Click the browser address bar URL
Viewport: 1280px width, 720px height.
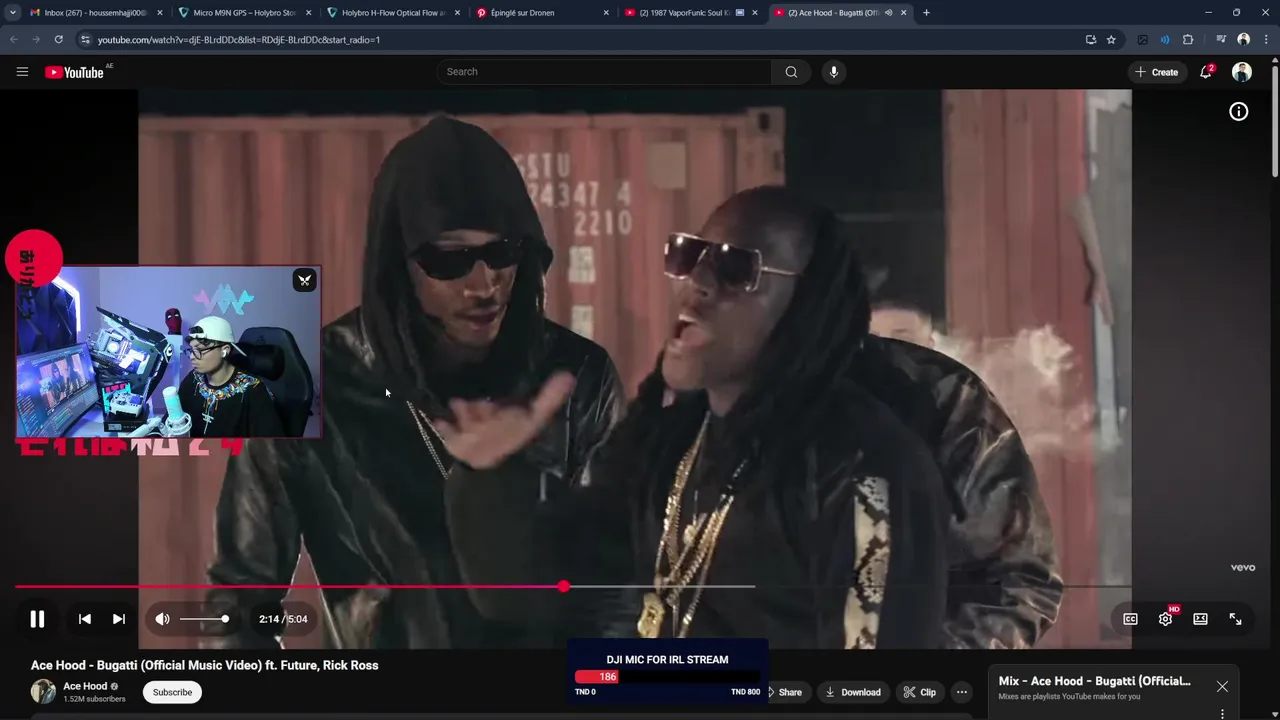click(238, 40)
